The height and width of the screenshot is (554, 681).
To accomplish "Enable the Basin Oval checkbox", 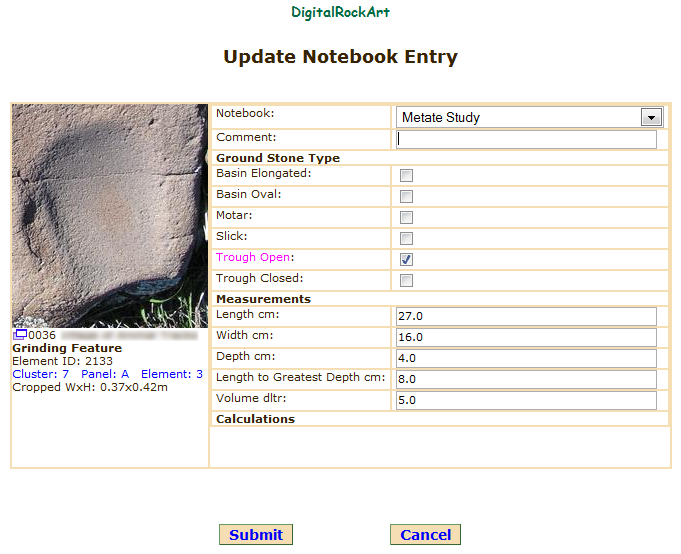I will pos(407,196).
